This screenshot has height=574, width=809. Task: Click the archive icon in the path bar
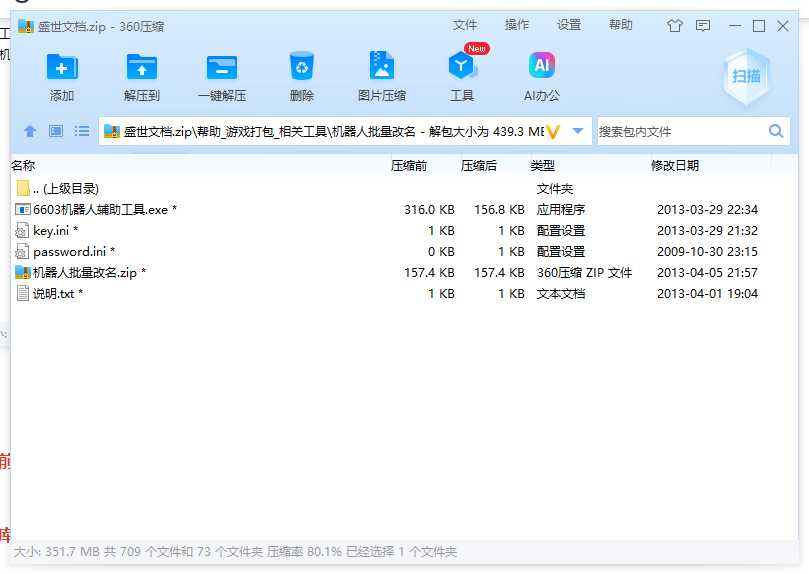tap(111, 132)
